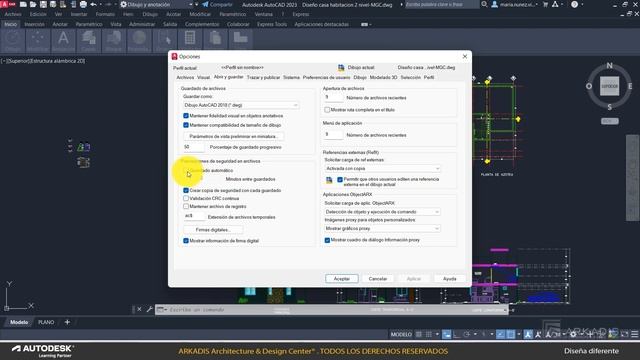Add a new layout with the plus icon
This screenshot has height=360, width=640.
pos(67,322)
